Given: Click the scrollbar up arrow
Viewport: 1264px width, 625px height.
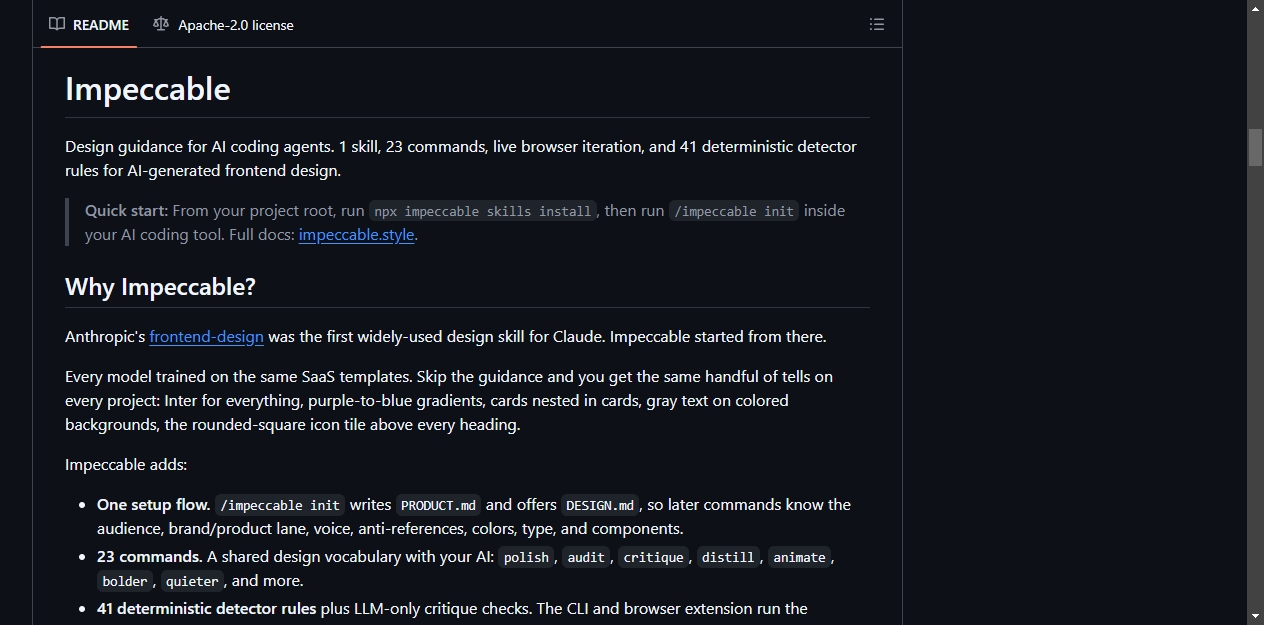Looking at the screenshot, I should [x=1255, y=8].
